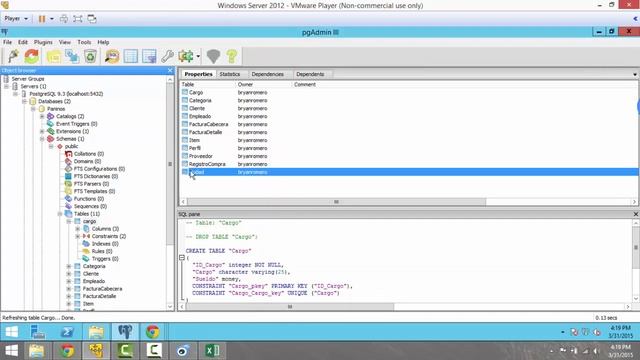Select the RegistroCompra row in Properties list

tap(410, 164)
